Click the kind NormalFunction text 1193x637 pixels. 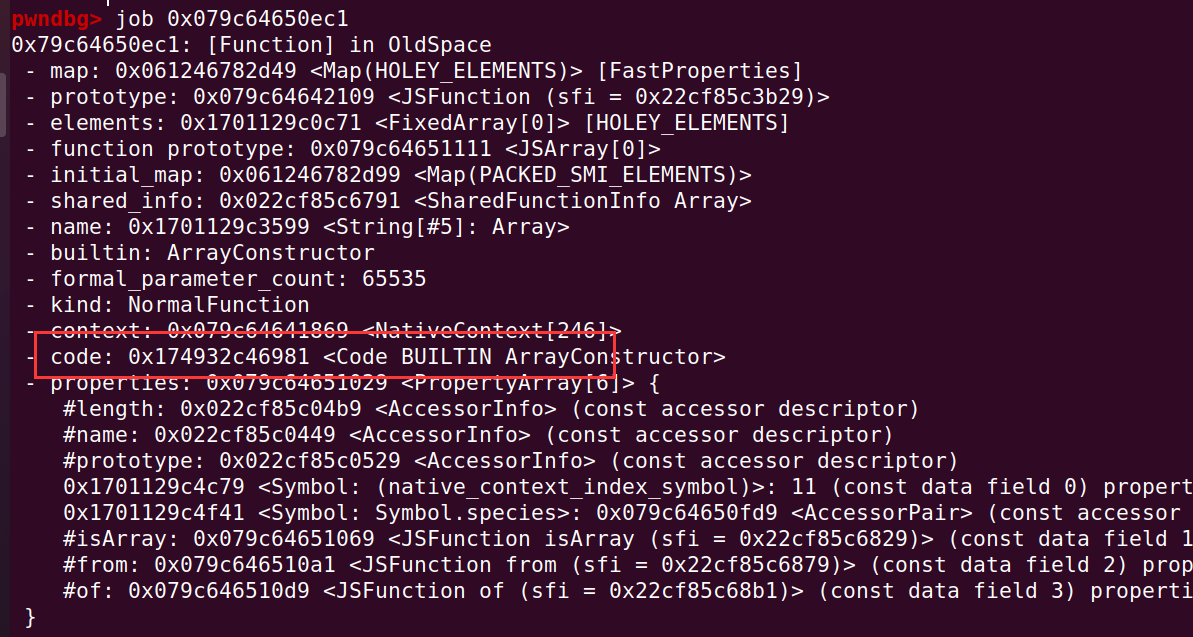tap(180, 305)
